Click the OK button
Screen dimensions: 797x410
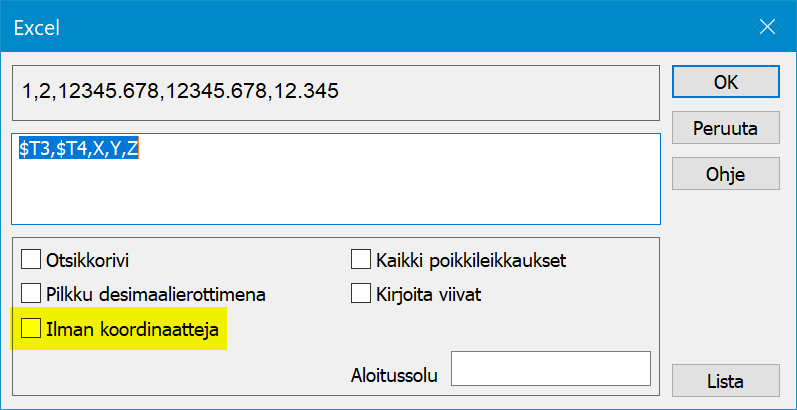pos(726,84)
